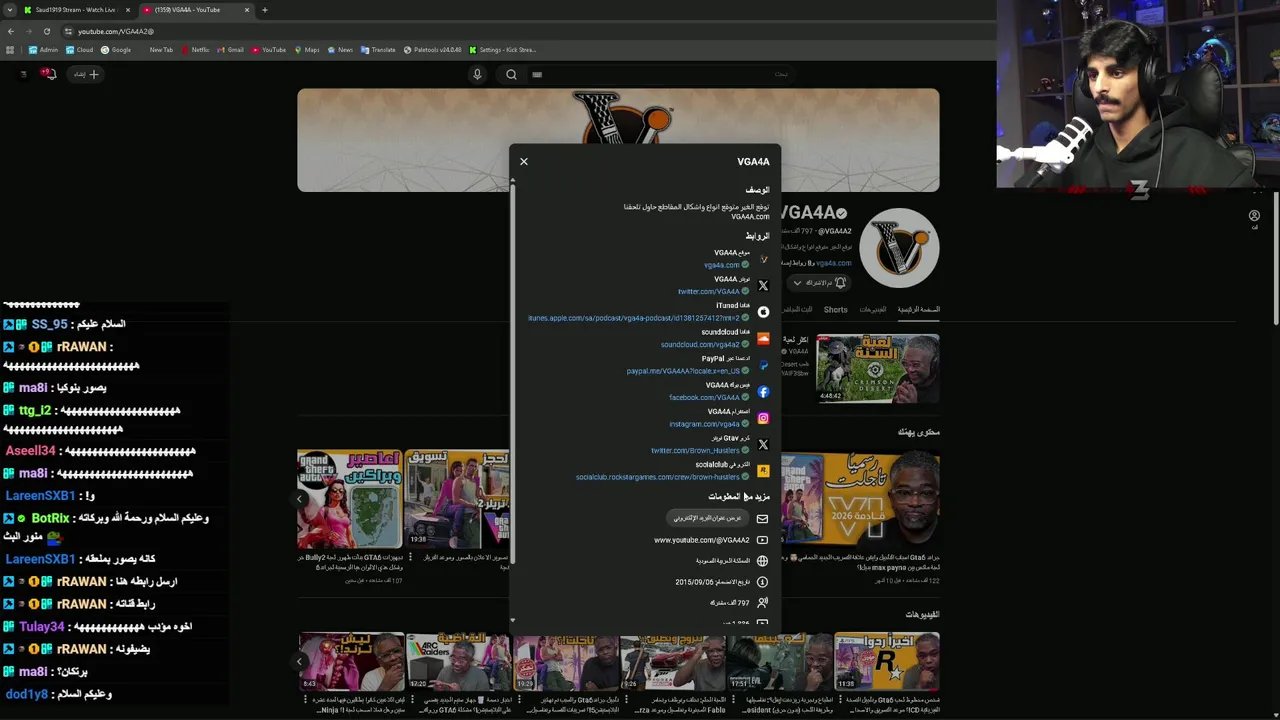Image resolution: width=1280 pixels, height=720 pixels.
Task: Click the envelope email icon
Action: pyautogui.click(x=762, y=519)
